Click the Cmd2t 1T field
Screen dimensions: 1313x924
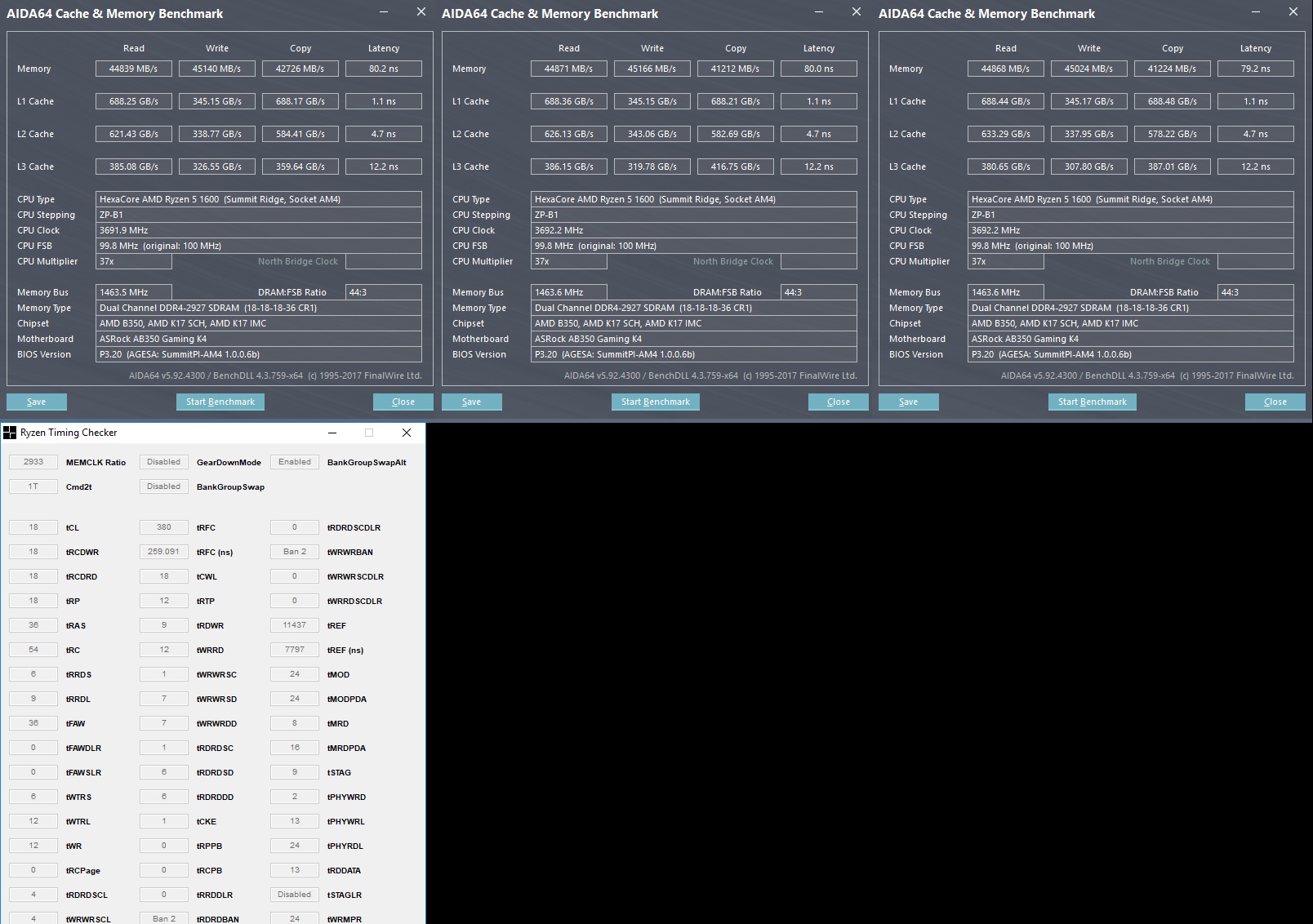pos(33,486)
